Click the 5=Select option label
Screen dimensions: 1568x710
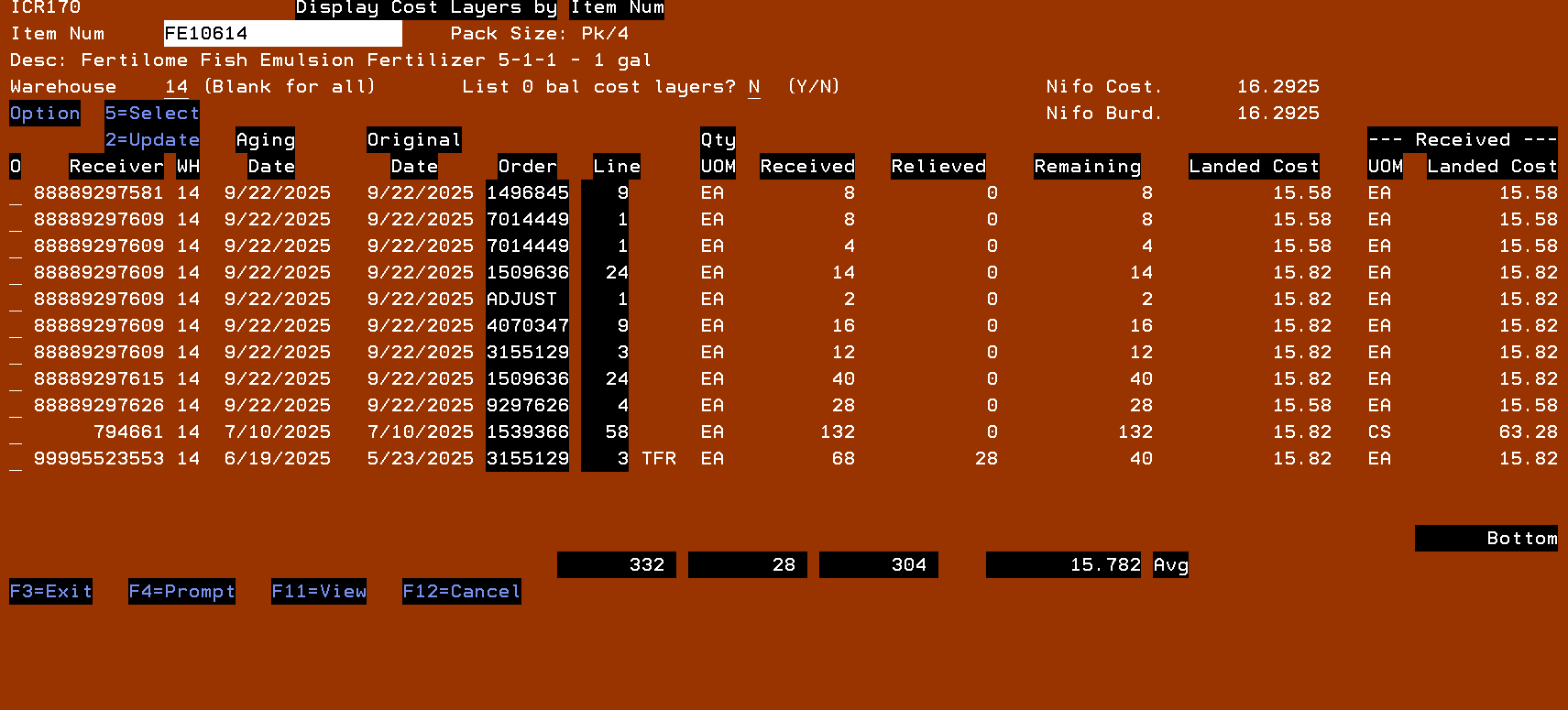pos(151,114)
